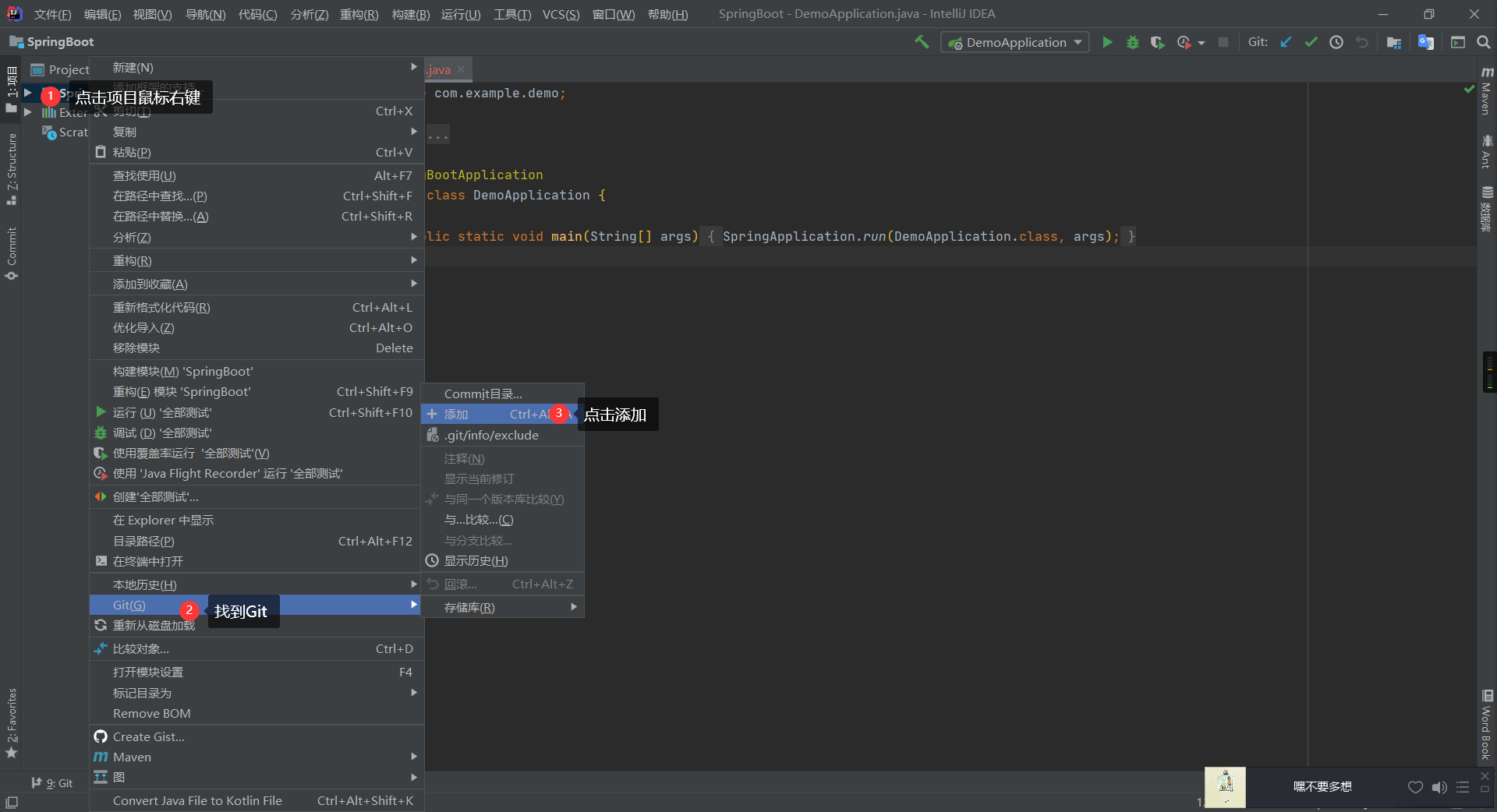Click the Git update project arrow icon

tap(1286, 42)
